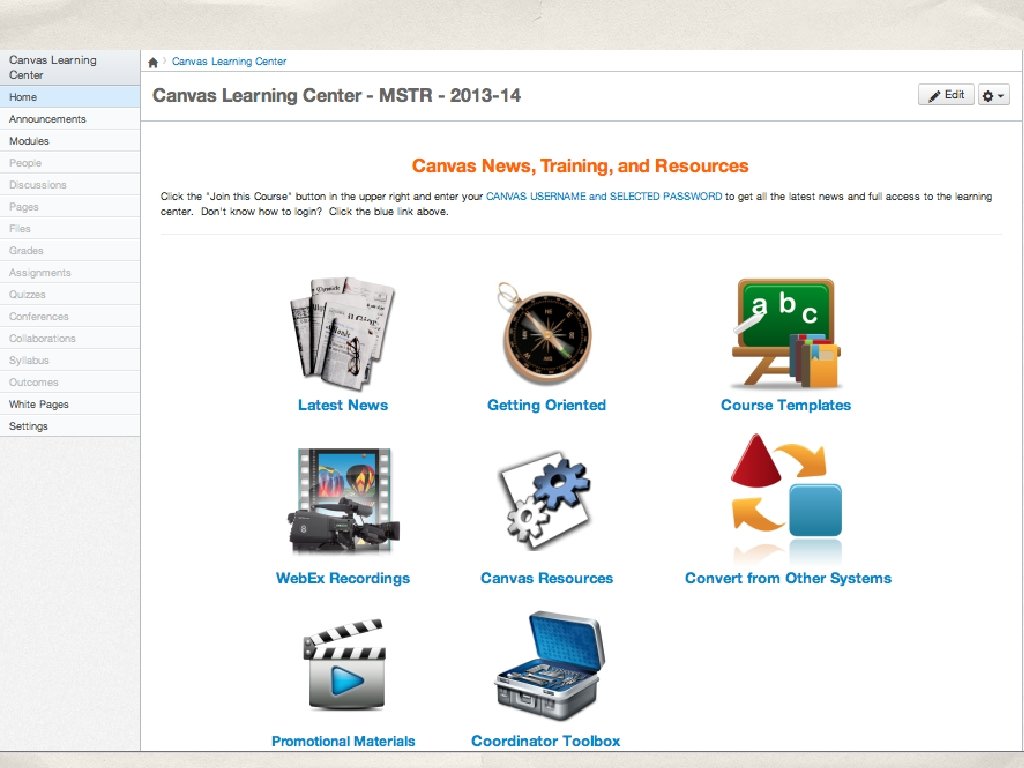Screen dimensions: 1024x768
Task: Open Assignments in the sidebar
Action: coord(70,272)
